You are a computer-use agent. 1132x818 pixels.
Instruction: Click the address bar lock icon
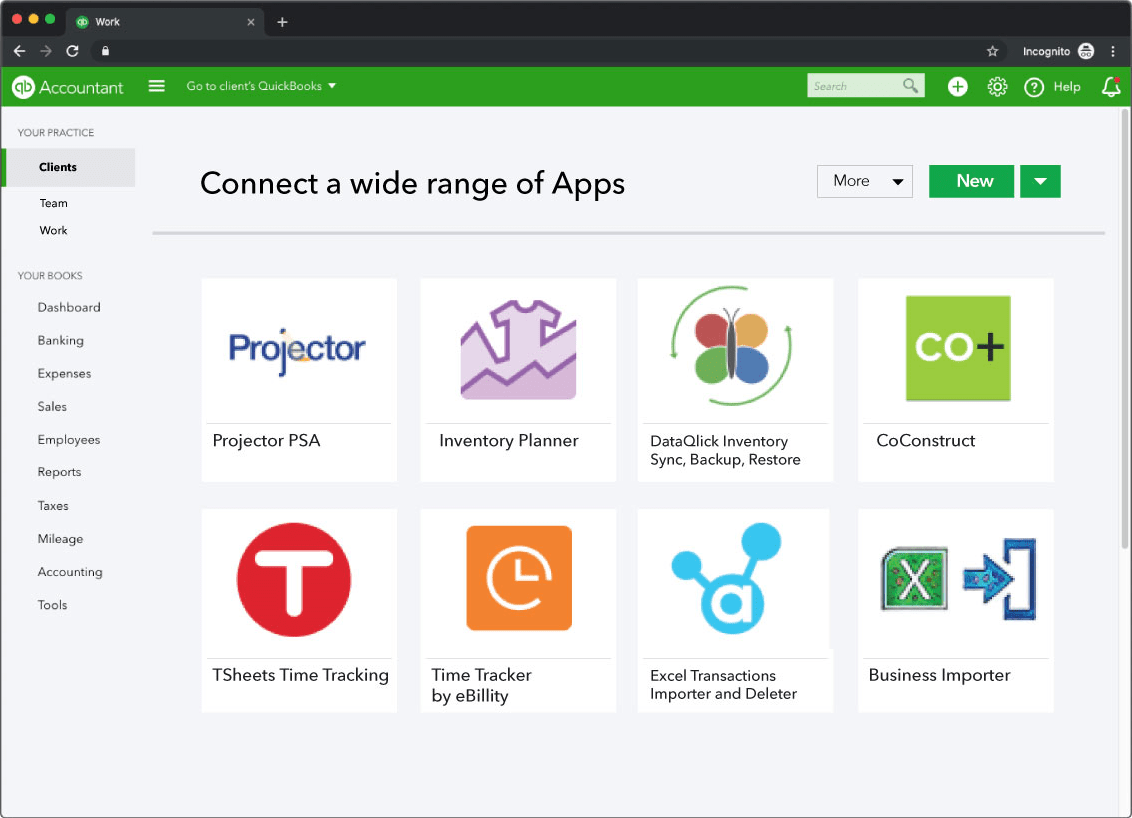pos(105,51)
